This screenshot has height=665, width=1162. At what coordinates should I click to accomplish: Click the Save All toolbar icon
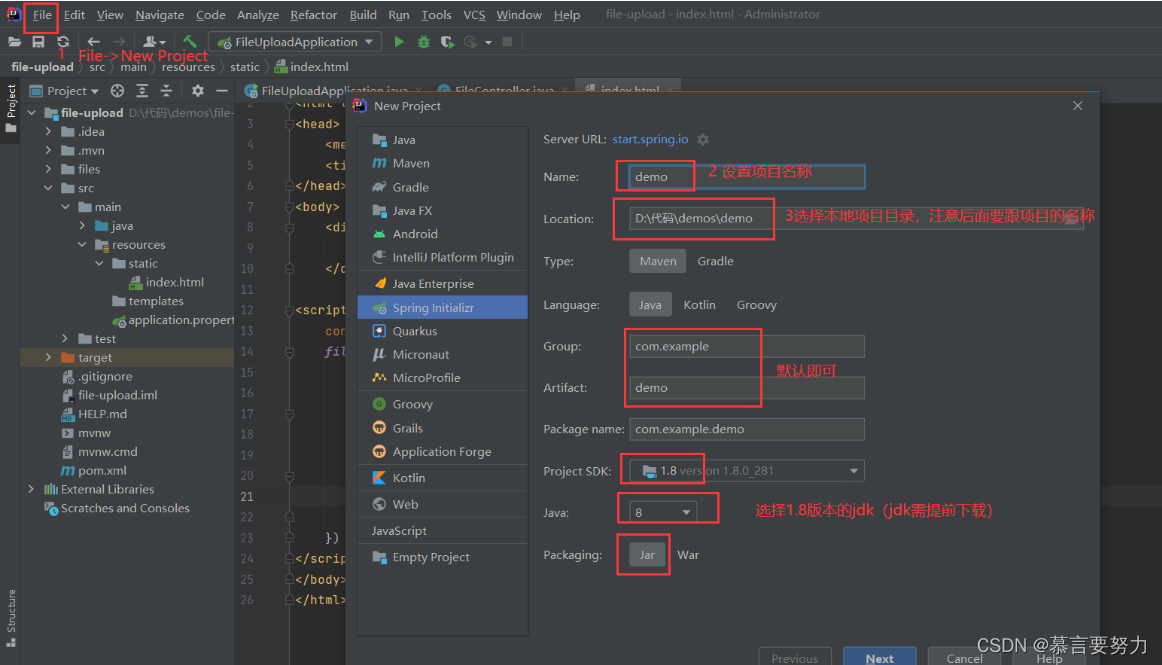point(38,42)
